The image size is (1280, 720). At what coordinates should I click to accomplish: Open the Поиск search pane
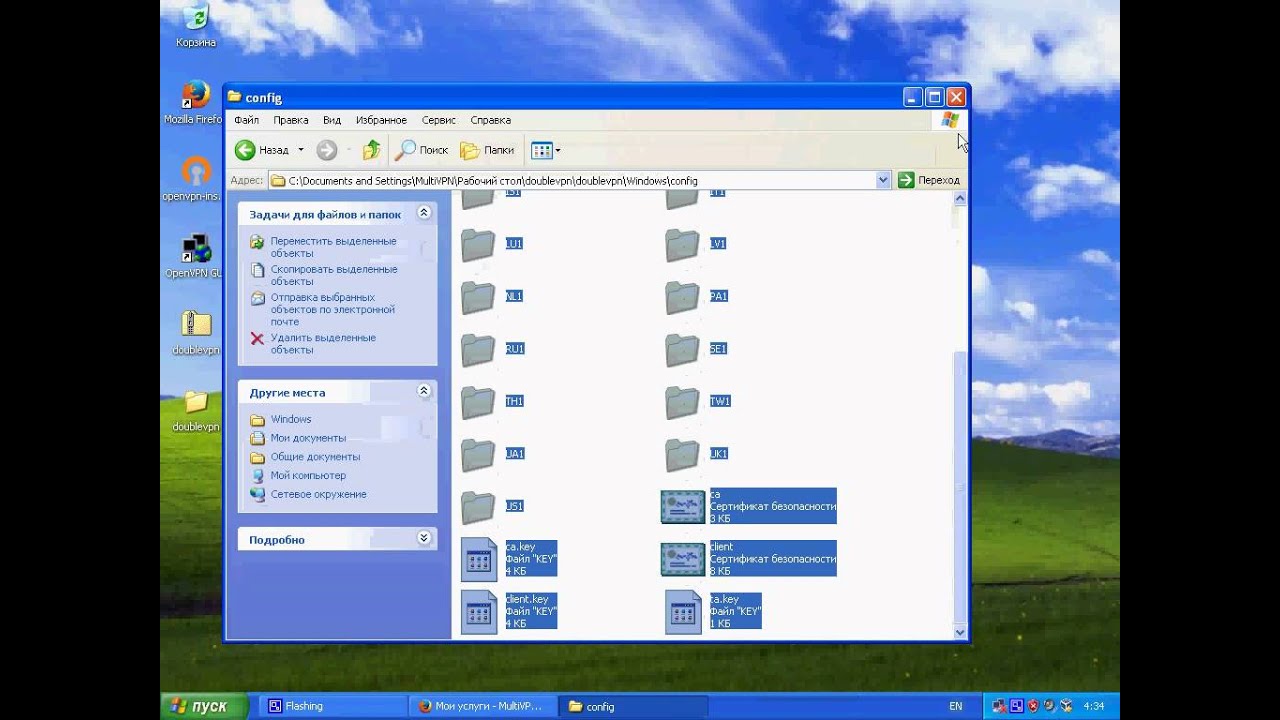coord(421,150)
